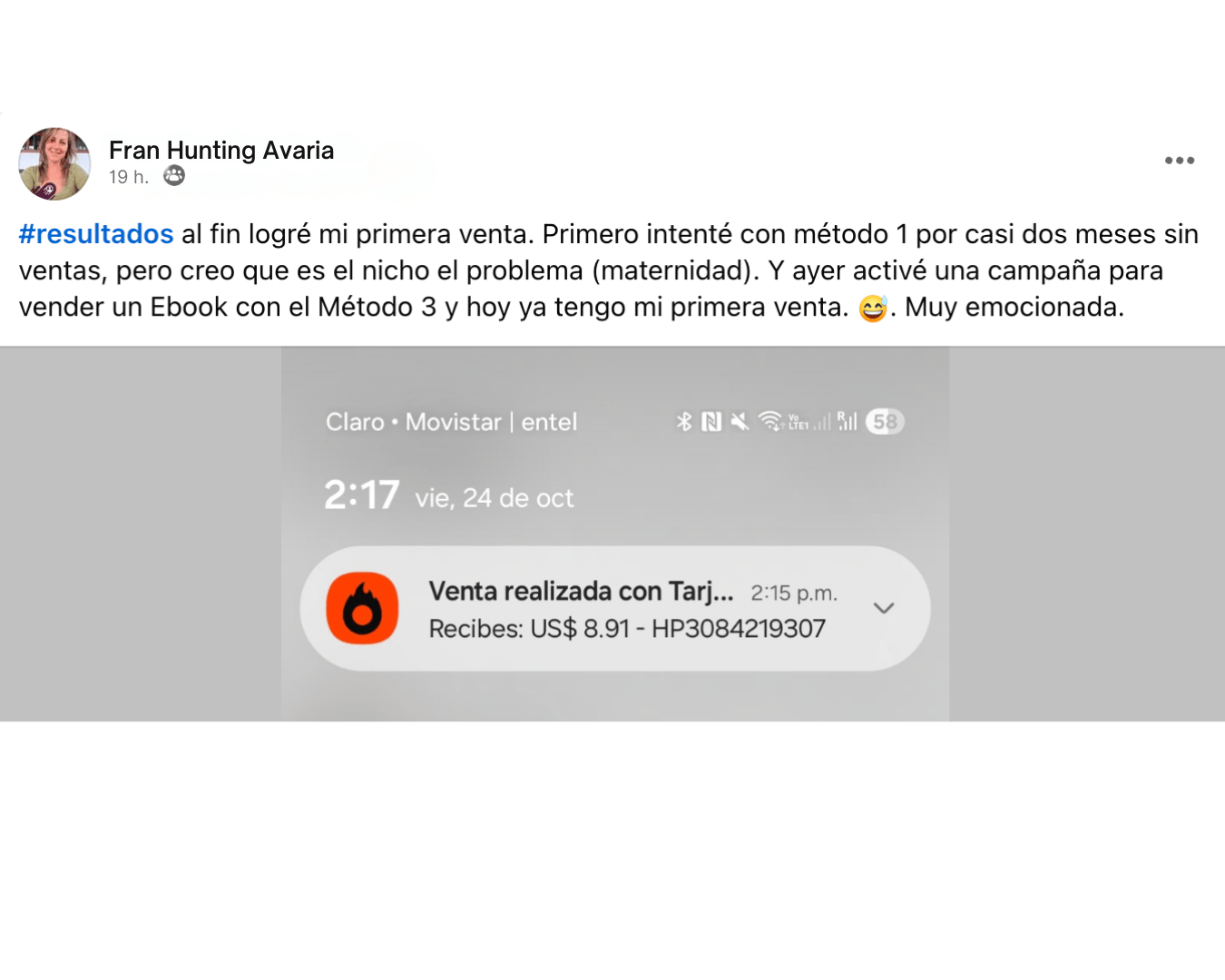The height and width of the screenshot is (980, 1225).
Task: Click the vie, 24 de oct date
Action: point(495,498)
